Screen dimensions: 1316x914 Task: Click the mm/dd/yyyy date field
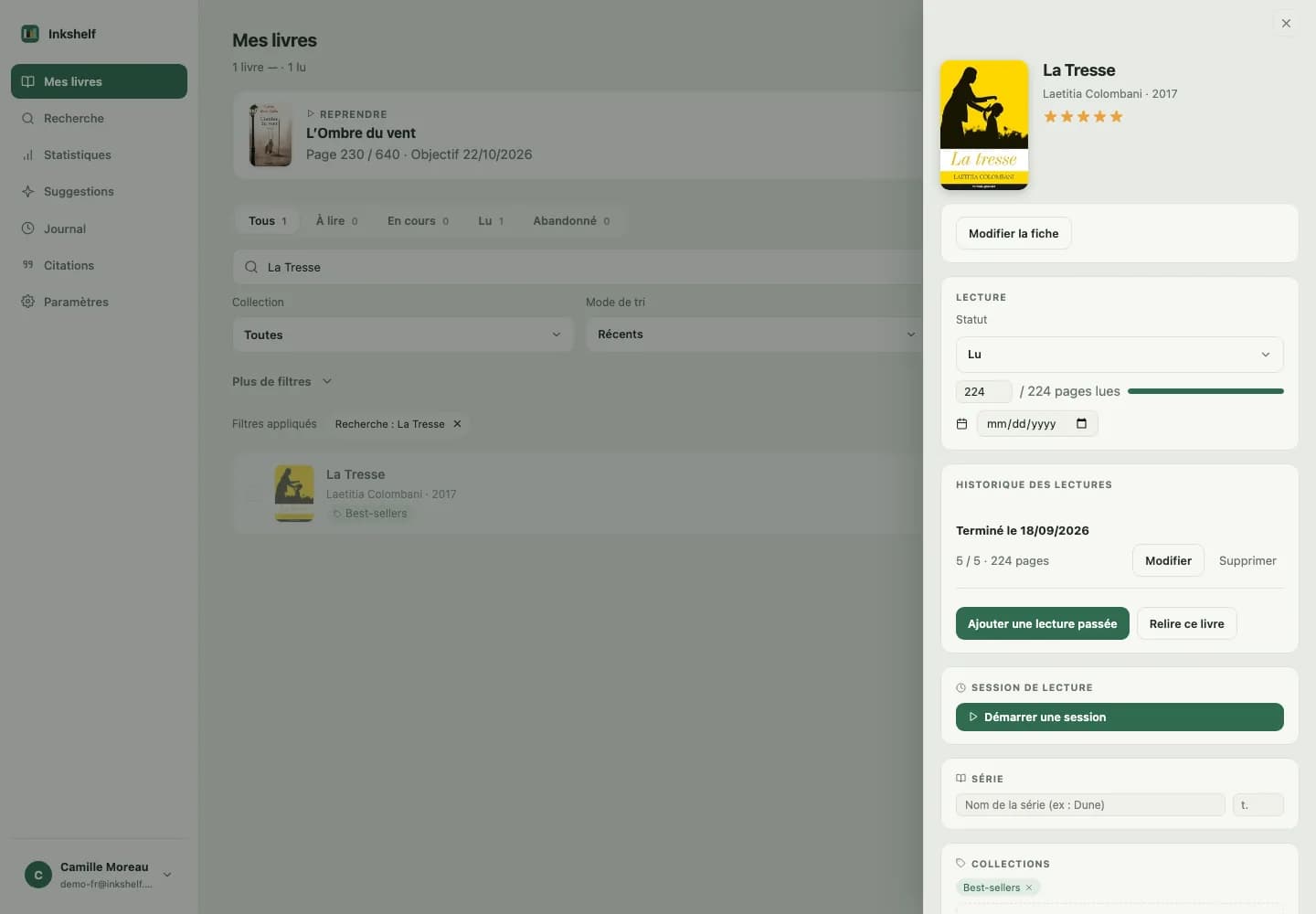pyautogui.click(x=1037, y=424)
